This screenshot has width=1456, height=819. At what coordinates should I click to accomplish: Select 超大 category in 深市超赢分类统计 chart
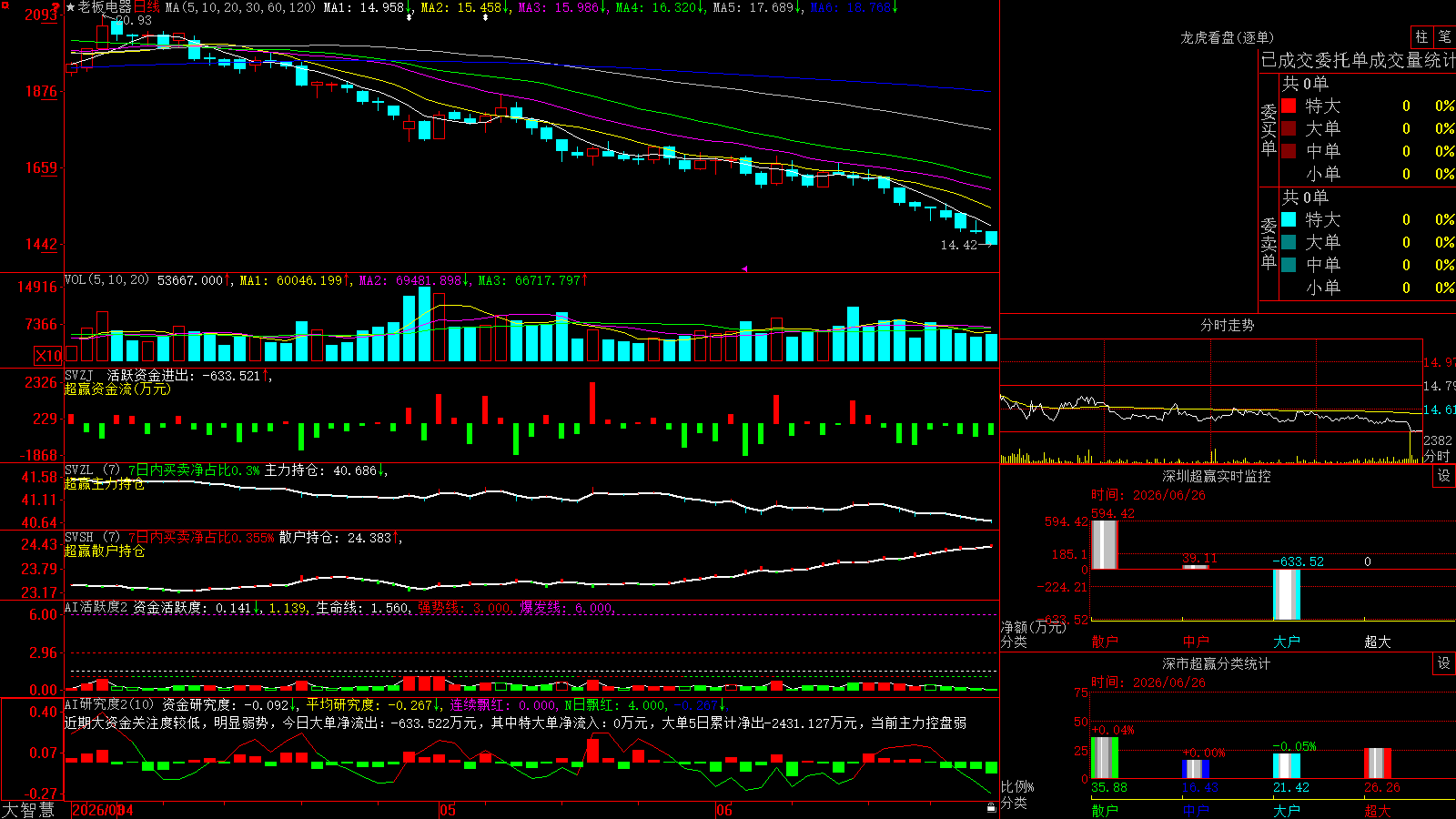[x=1378, y=811]
